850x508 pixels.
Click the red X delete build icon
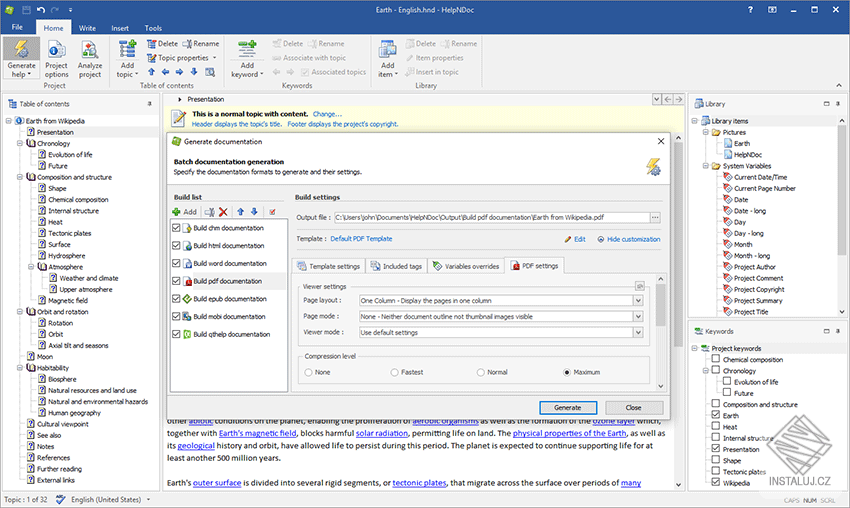[x=224, y=212]
